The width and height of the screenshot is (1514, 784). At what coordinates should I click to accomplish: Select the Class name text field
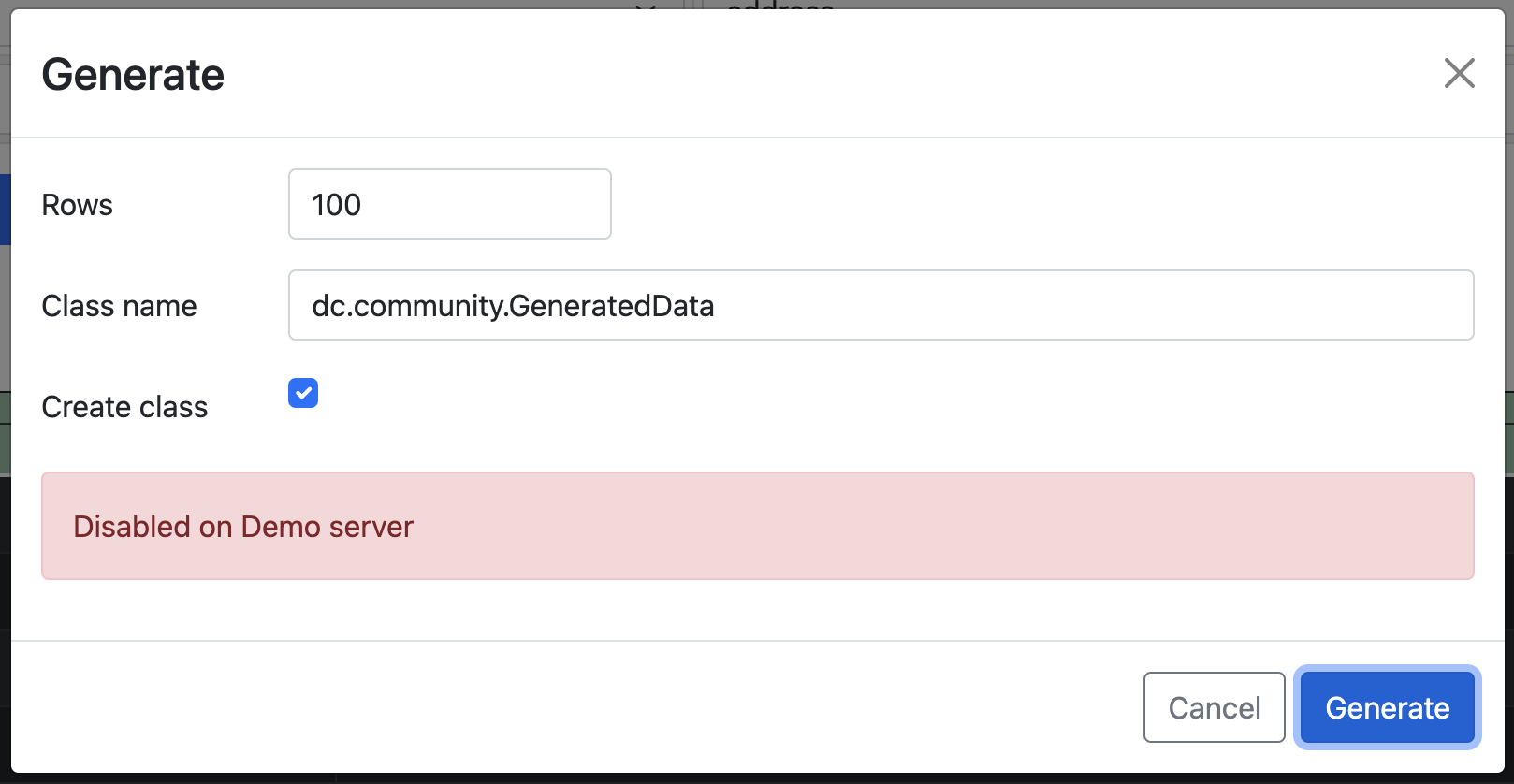(881, 305)
